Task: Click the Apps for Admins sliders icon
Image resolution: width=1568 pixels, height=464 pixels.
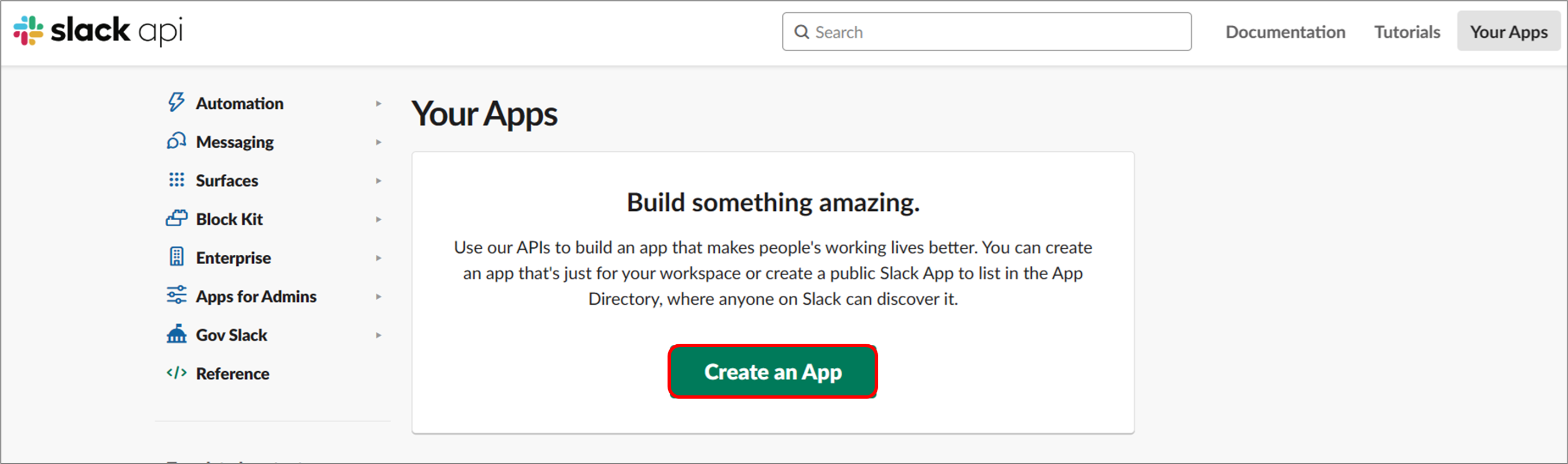Action: (x=176, y=295)
